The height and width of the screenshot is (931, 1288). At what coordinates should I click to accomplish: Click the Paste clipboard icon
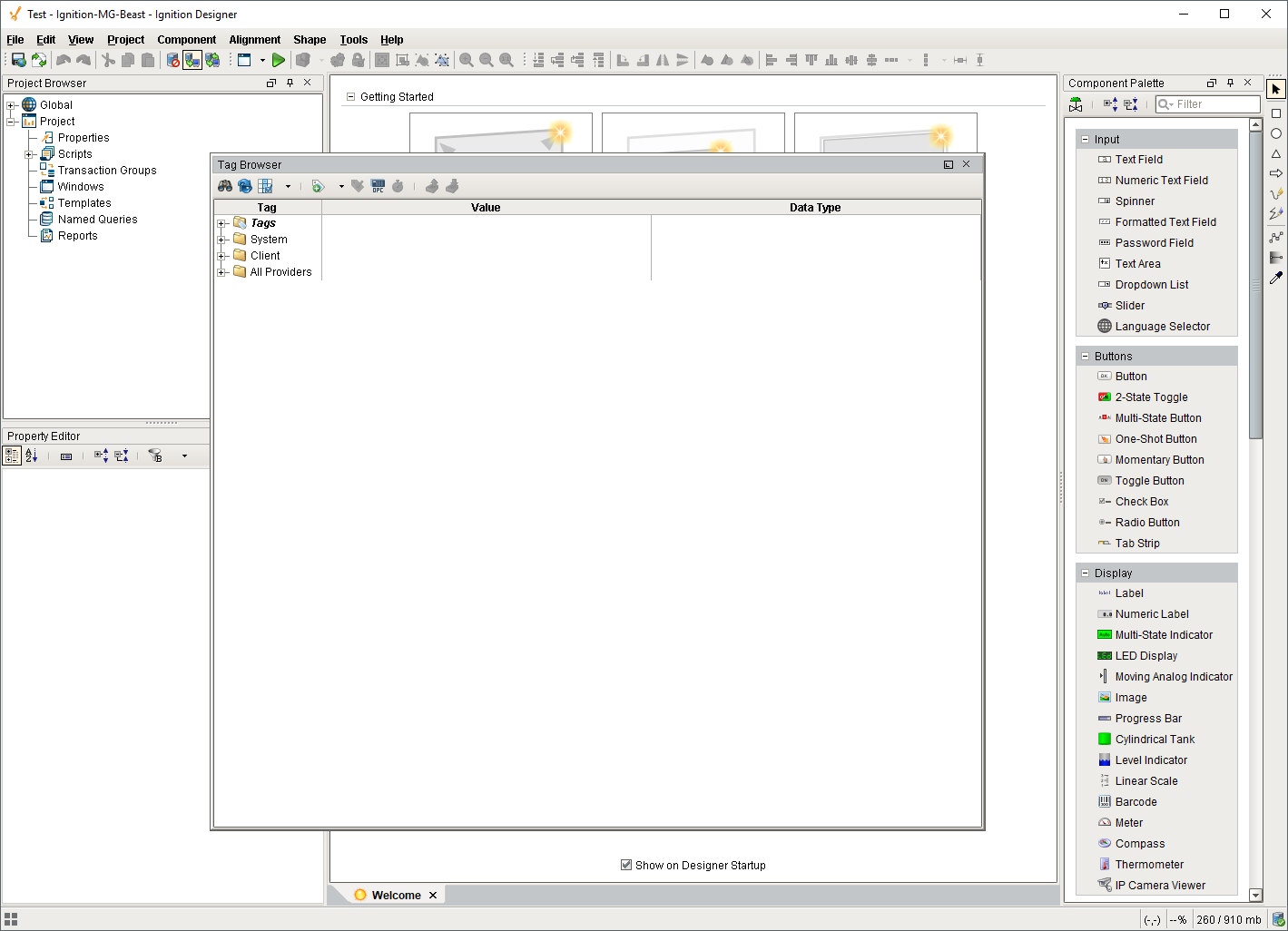point(148,60)
